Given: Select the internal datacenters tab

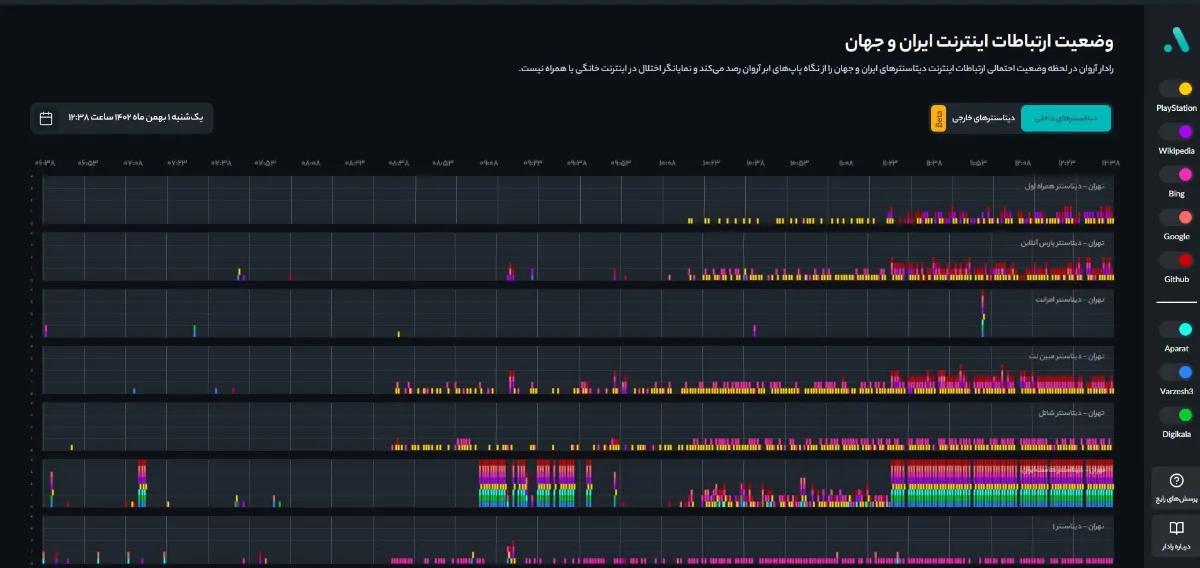Looking at the screenshot, I should [x=1065, y=118].
